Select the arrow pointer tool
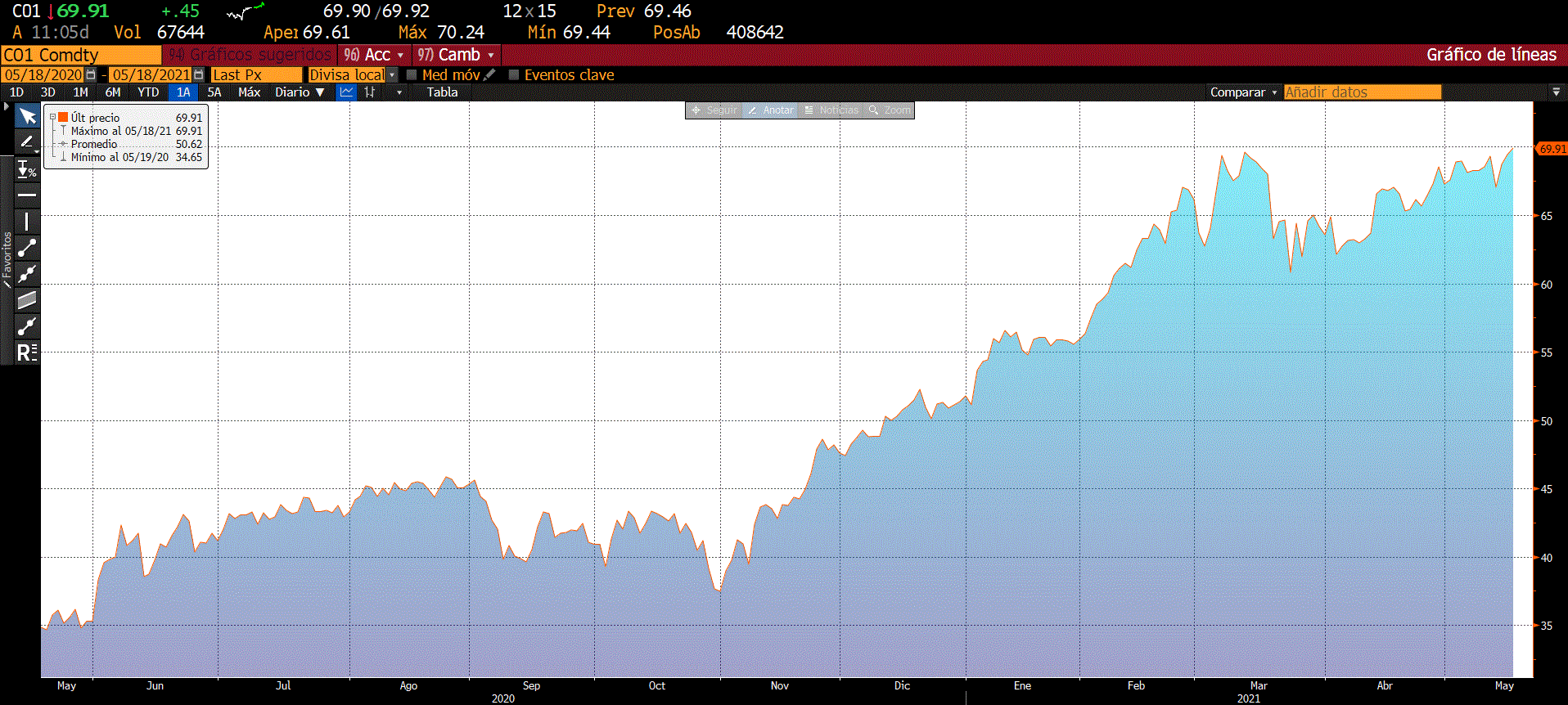Image resolution: width=1568 pixels, height=705 pixels. (x=27, y=116)
